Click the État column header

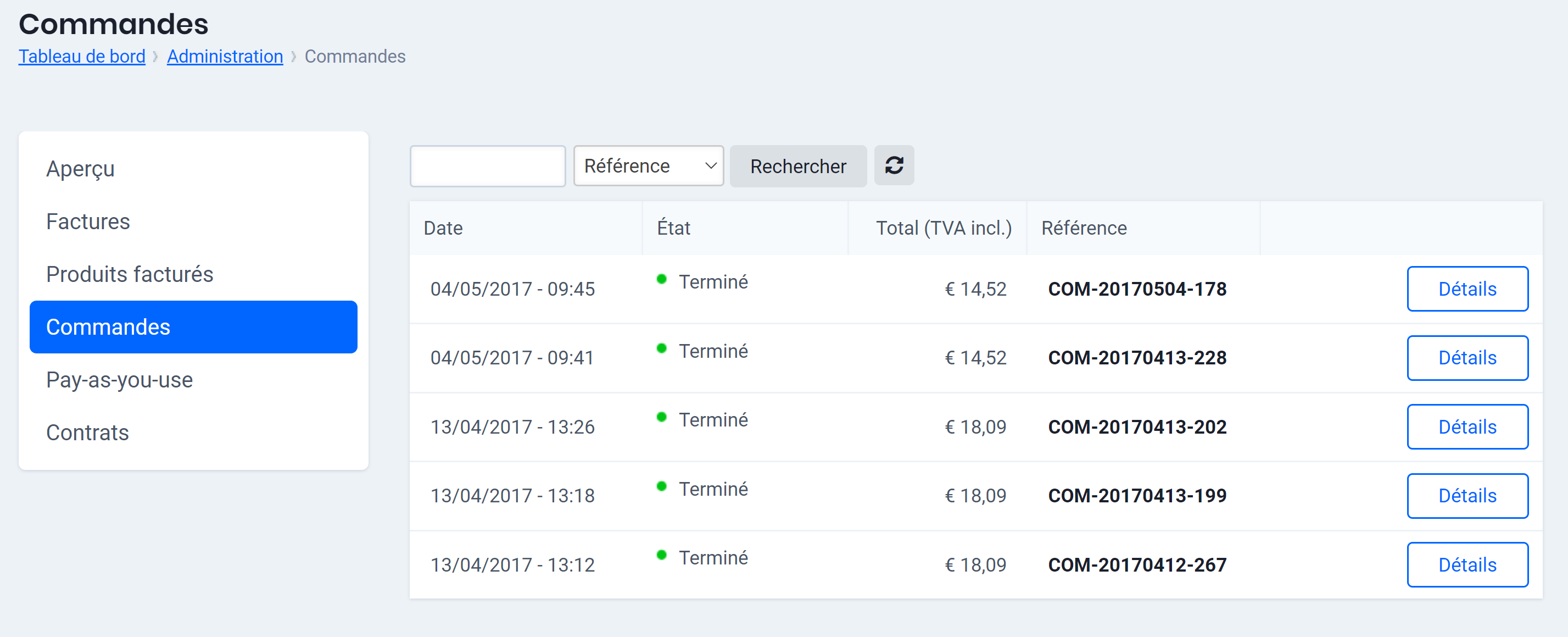point(673,228)
